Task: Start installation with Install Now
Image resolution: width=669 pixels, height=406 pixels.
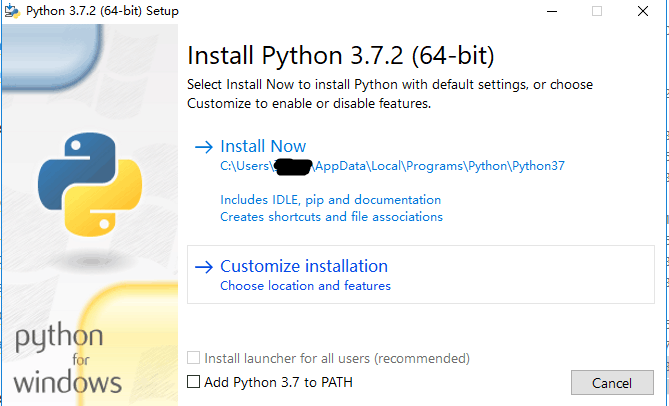Action: 263,146
